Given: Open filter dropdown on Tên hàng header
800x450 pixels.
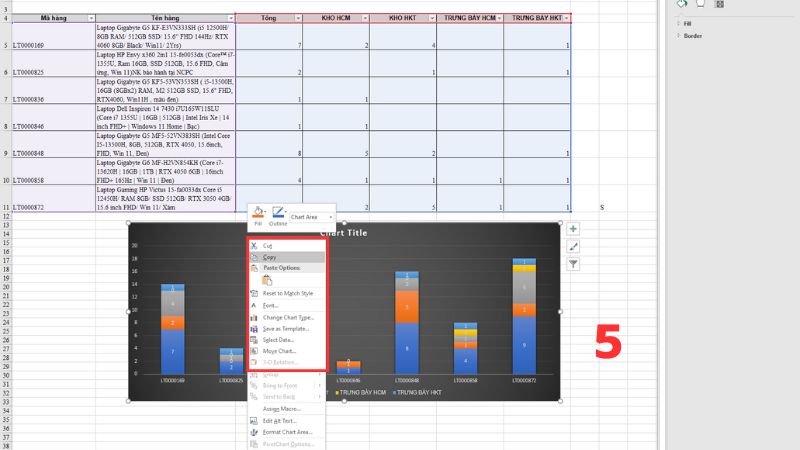Looking at the screenshot, I should tap(231, 18).
